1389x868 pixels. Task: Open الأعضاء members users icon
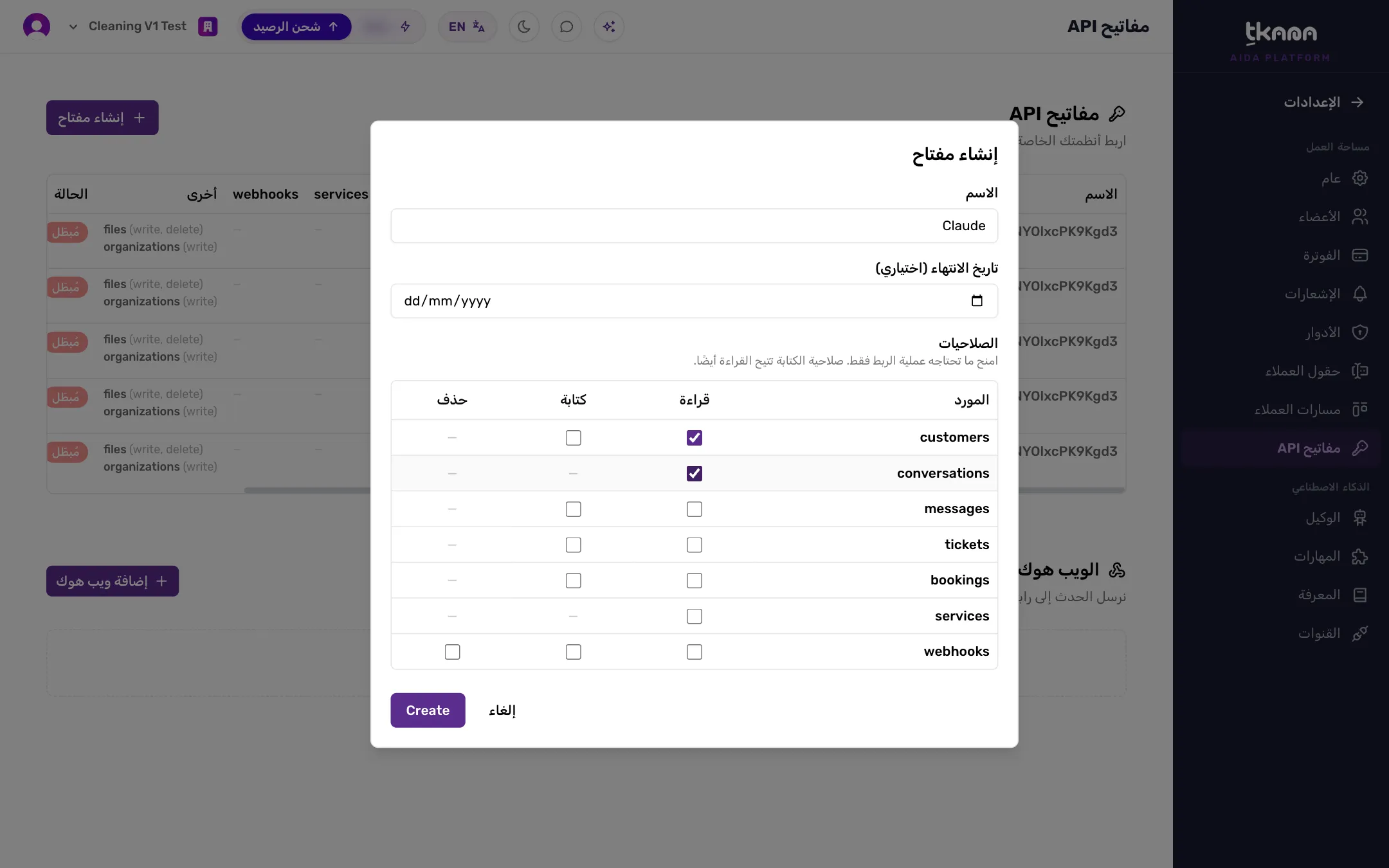coord(1359,217)
